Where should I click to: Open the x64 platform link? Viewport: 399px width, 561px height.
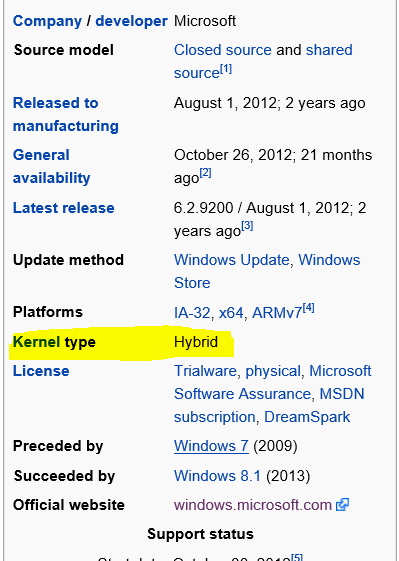(x=231, y=313)
